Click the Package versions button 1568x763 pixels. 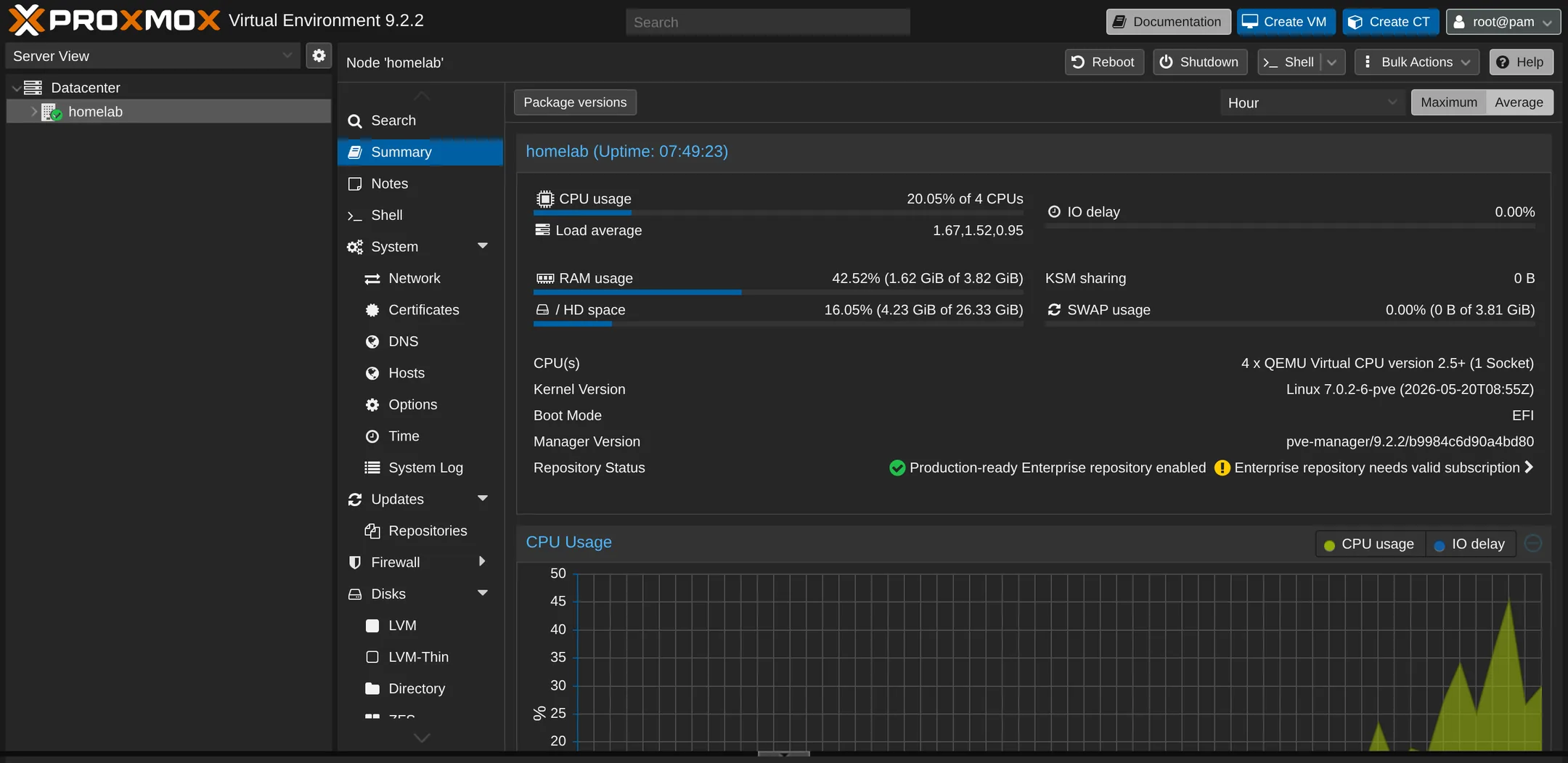tap(575, 102)
